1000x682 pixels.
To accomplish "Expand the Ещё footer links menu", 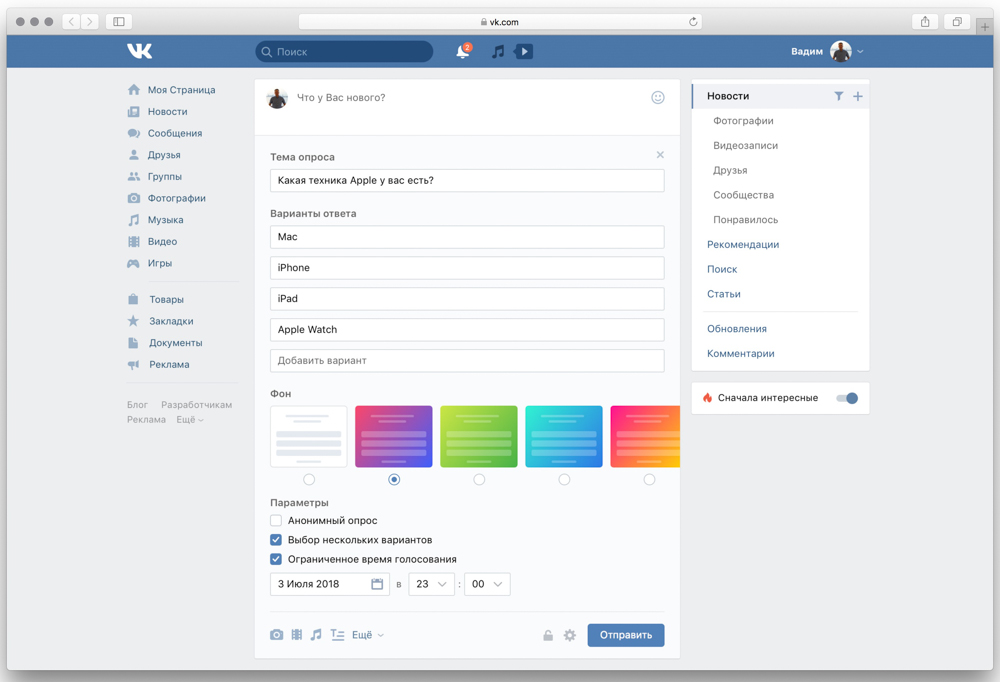I will [189, 419].
